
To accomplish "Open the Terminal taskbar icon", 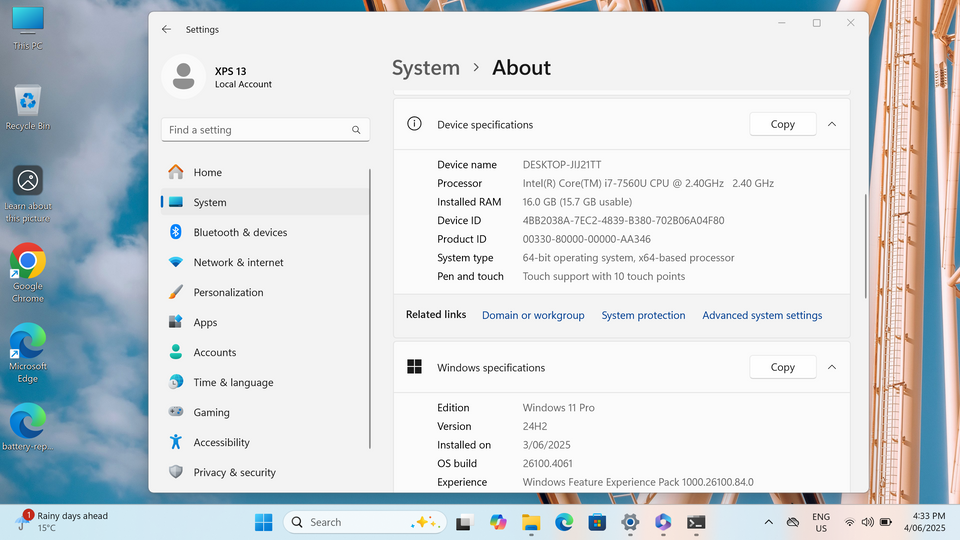I will click(x=696, y=522).
